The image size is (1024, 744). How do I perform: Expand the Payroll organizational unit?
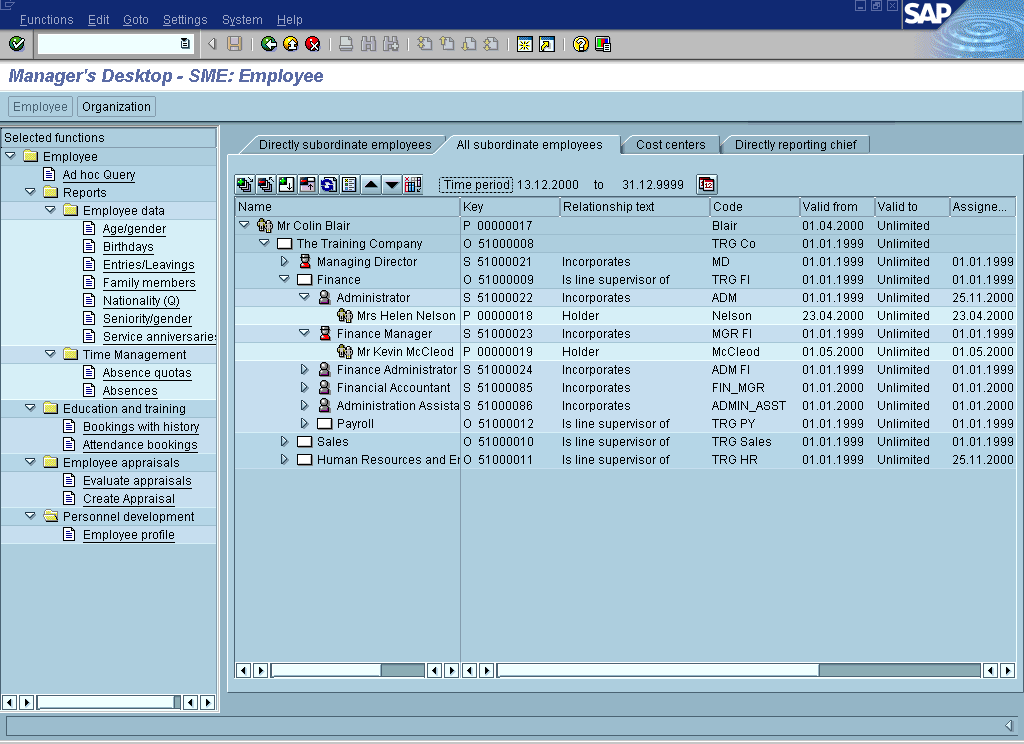coord(304,423)
